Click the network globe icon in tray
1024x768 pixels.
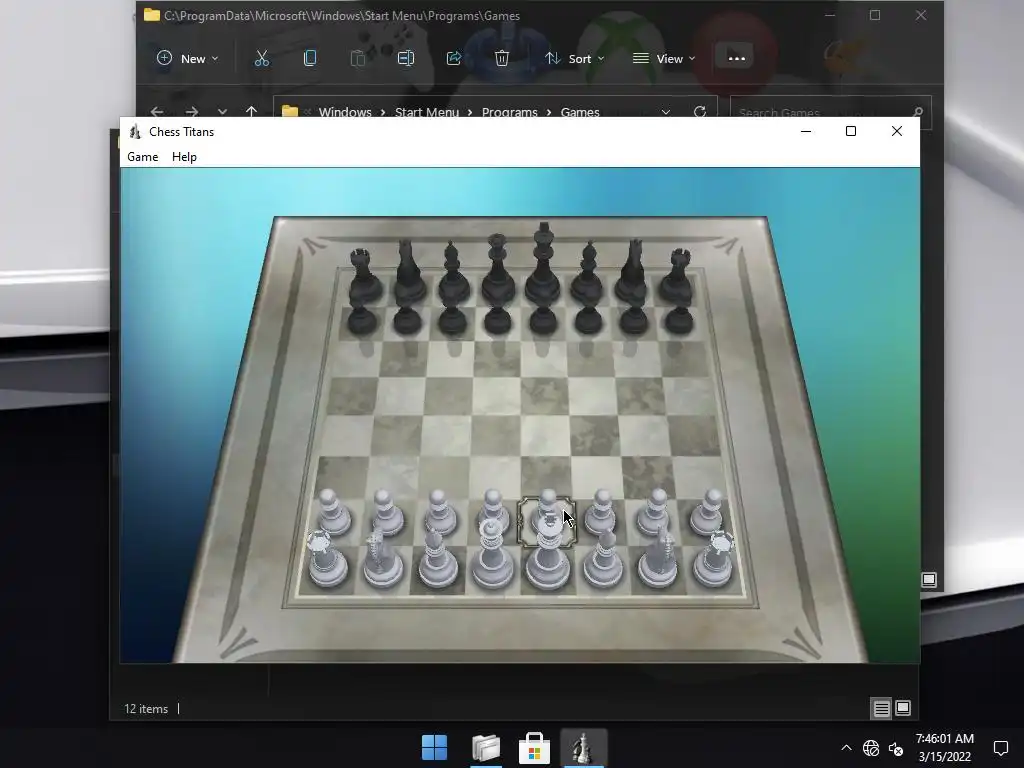pyautogui.click(x=871, y=748)
